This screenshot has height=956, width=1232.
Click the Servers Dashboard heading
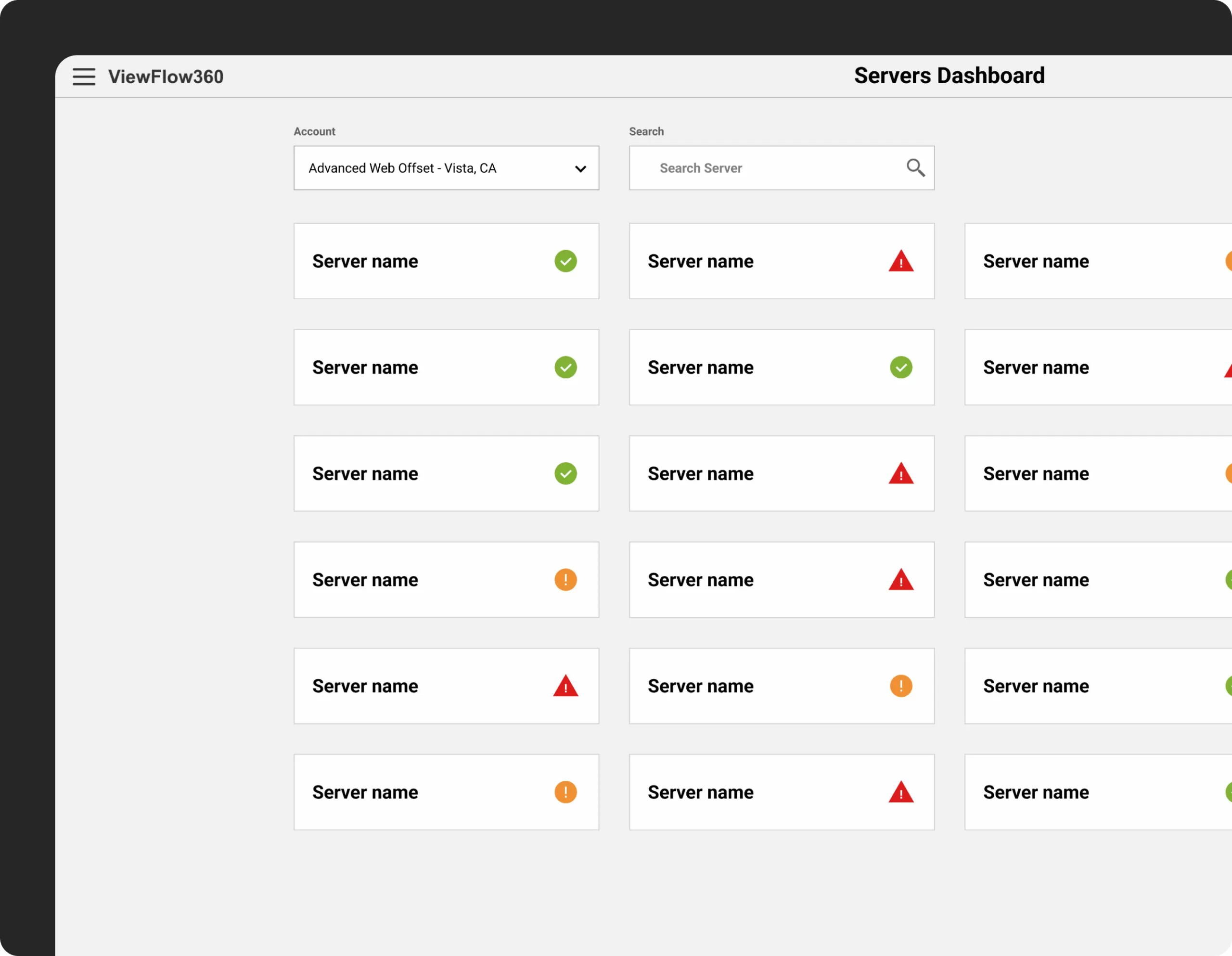point(950,76)
